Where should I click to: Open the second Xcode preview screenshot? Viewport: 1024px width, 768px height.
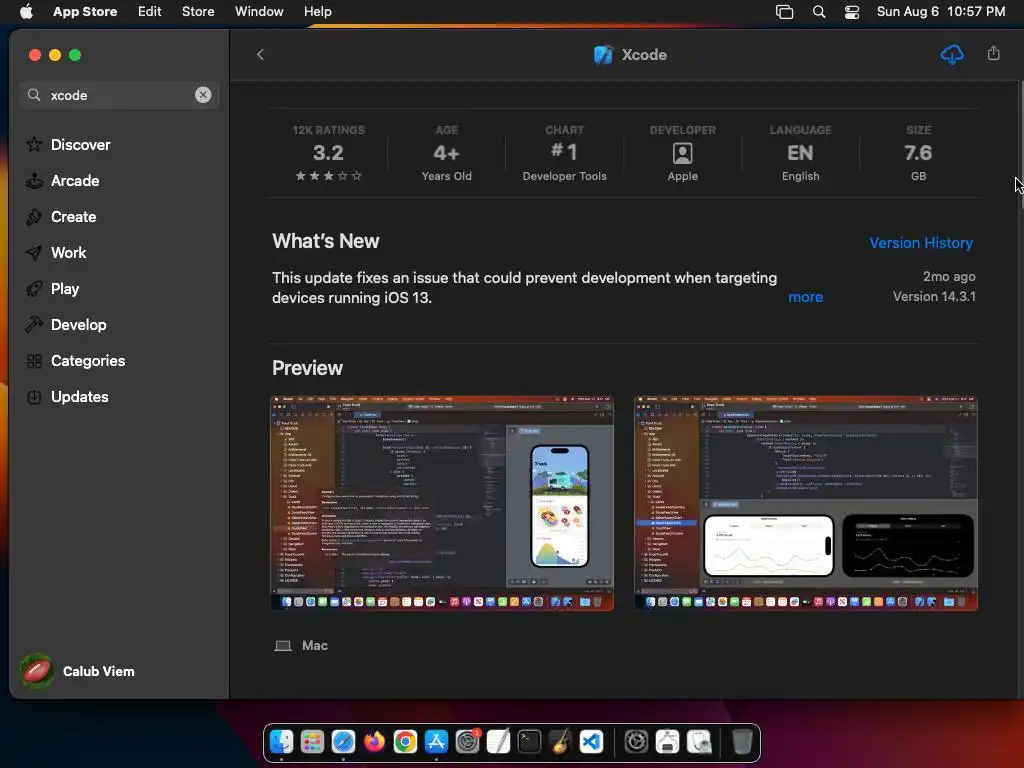pos(806,503)
